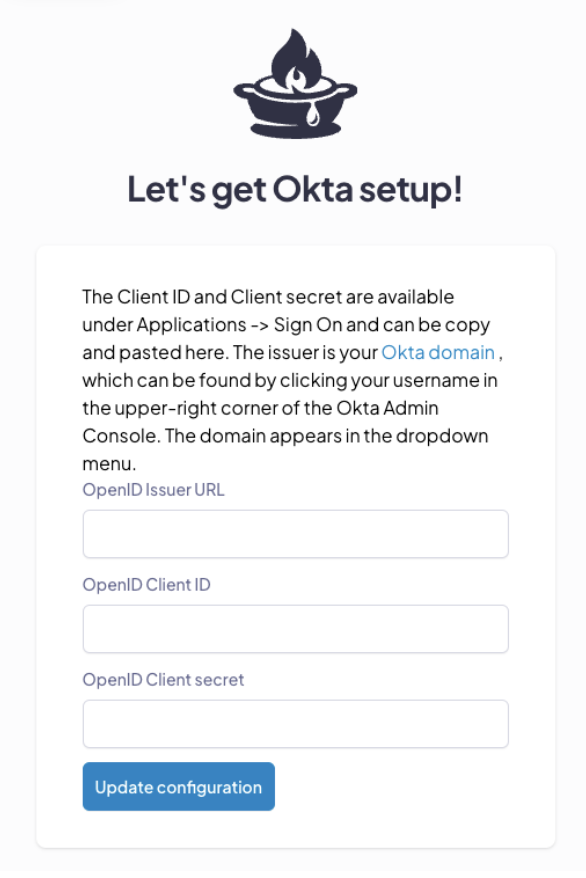Click the Update configuration button
This screenshot has width=586, height=878.
click(x=179, y=786)
